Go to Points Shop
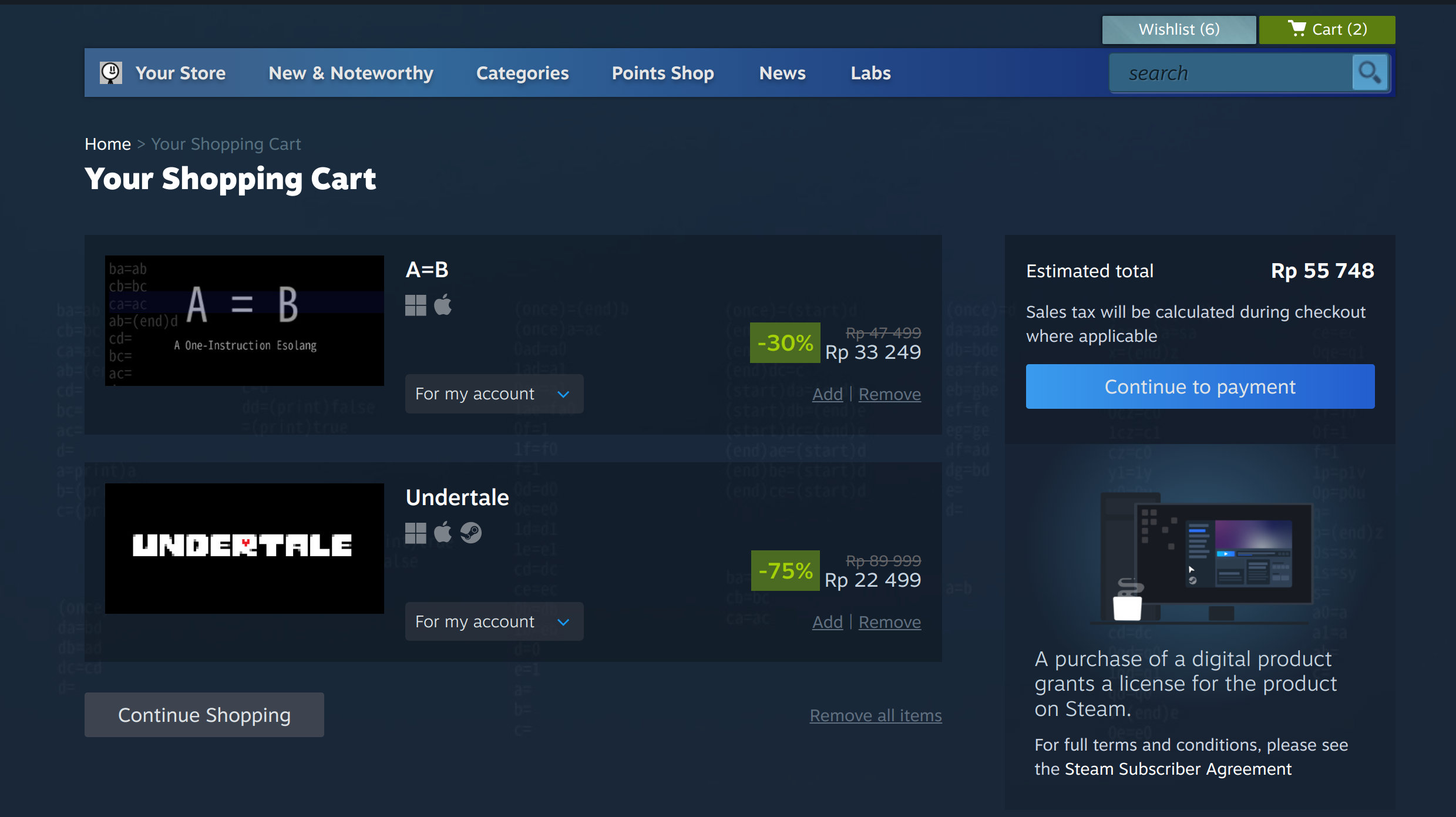 (x=663, y=73)
